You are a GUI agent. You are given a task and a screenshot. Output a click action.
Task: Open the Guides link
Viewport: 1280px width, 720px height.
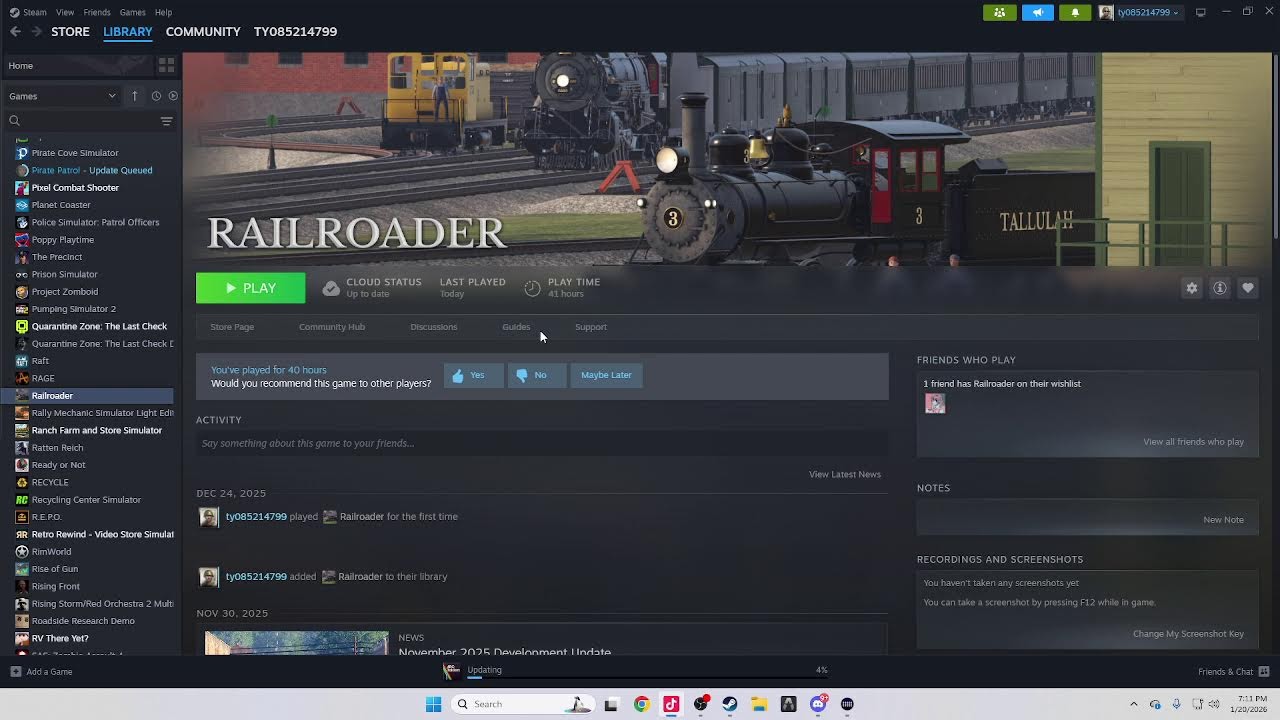pyautogui.click(x=516, y=327)
